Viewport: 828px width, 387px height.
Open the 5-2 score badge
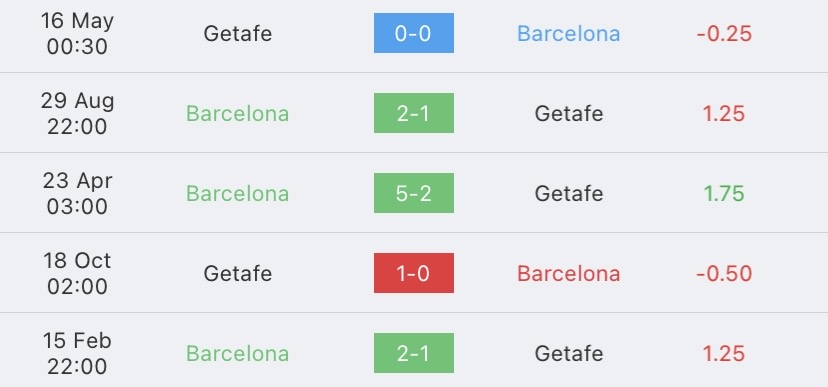tap(413, 193)
